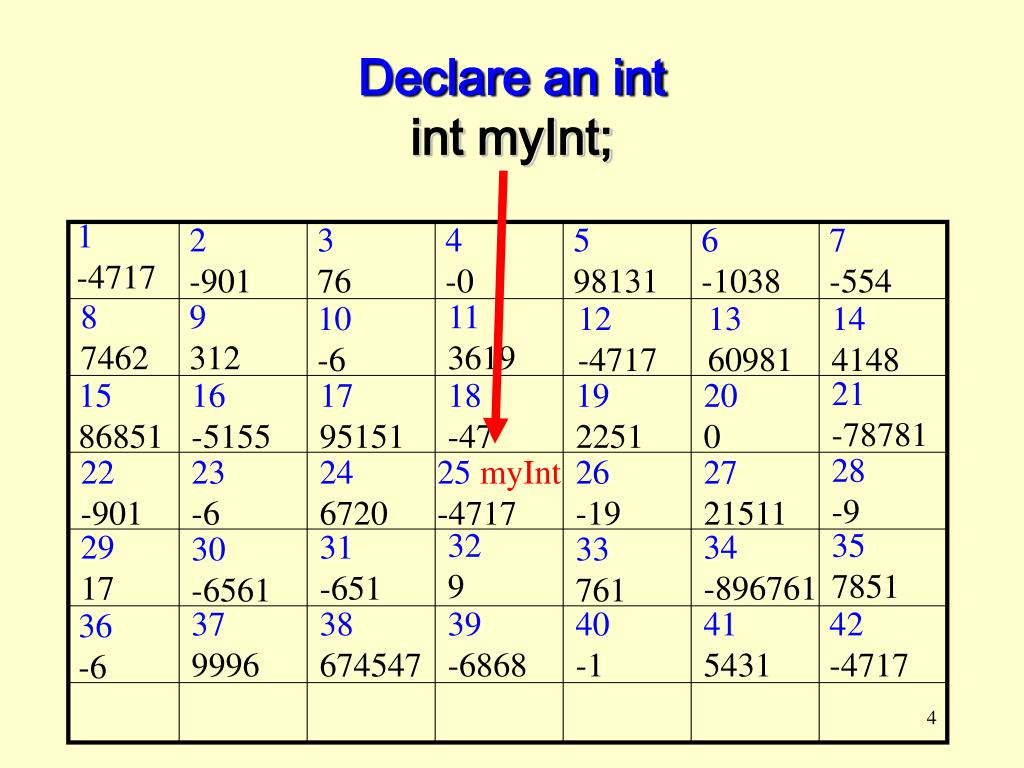
Task: Click the blue address number 41
Action: 719,625
